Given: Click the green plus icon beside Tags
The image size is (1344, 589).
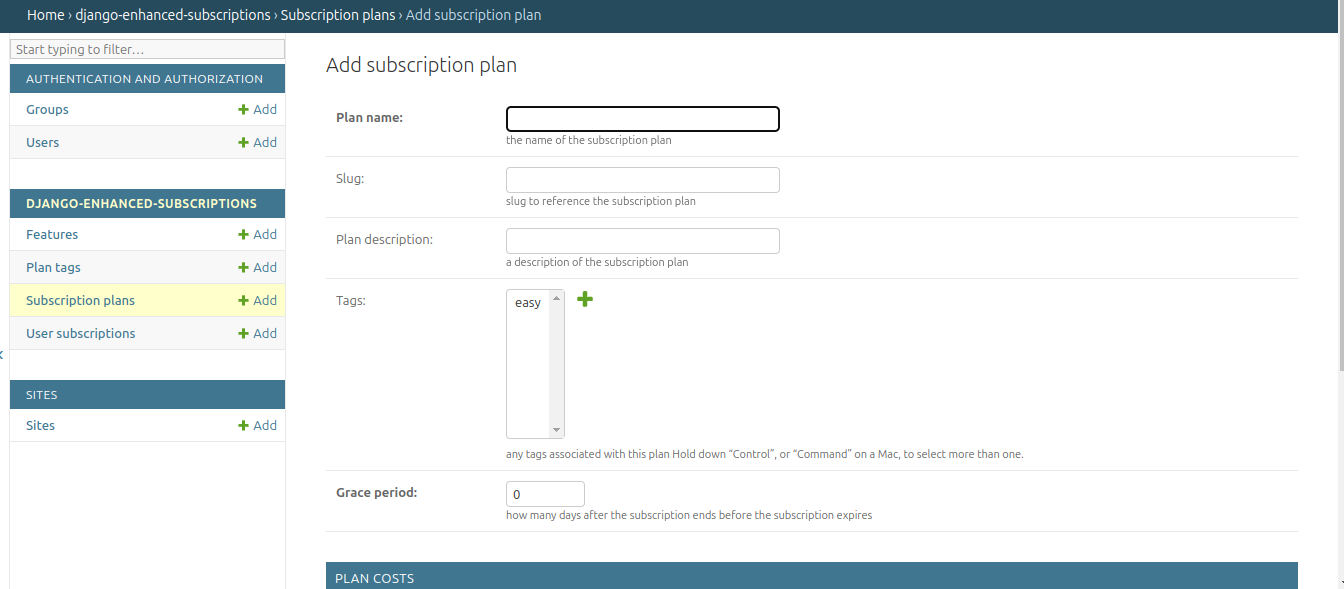Looking at the screenshot, I should coord(585,299).
